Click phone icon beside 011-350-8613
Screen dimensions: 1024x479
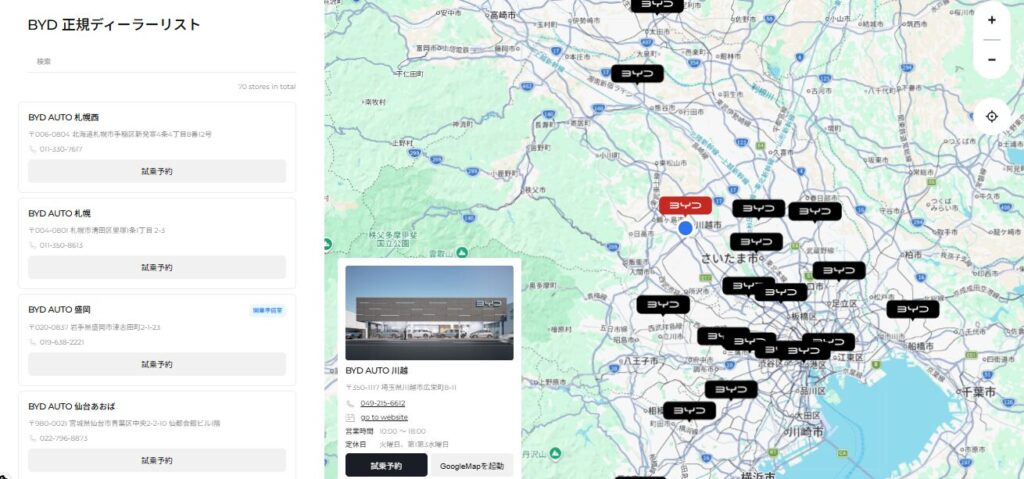coord(33,246)
